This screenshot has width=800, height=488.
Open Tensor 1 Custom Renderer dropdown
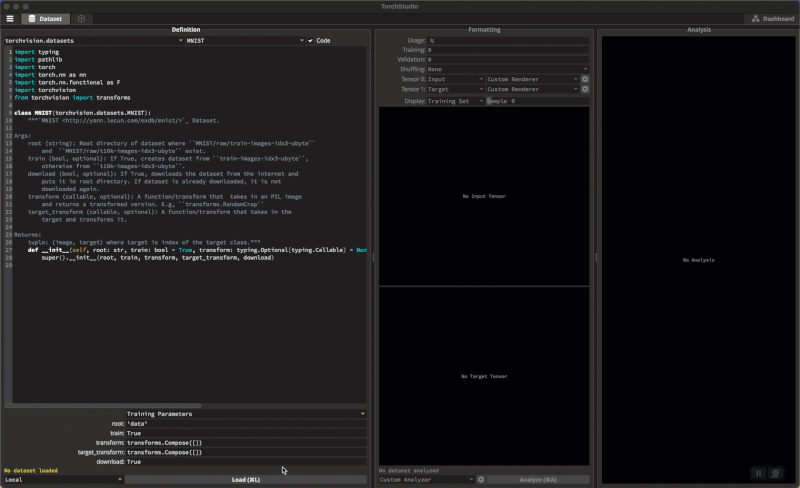[x=532, y=89]
